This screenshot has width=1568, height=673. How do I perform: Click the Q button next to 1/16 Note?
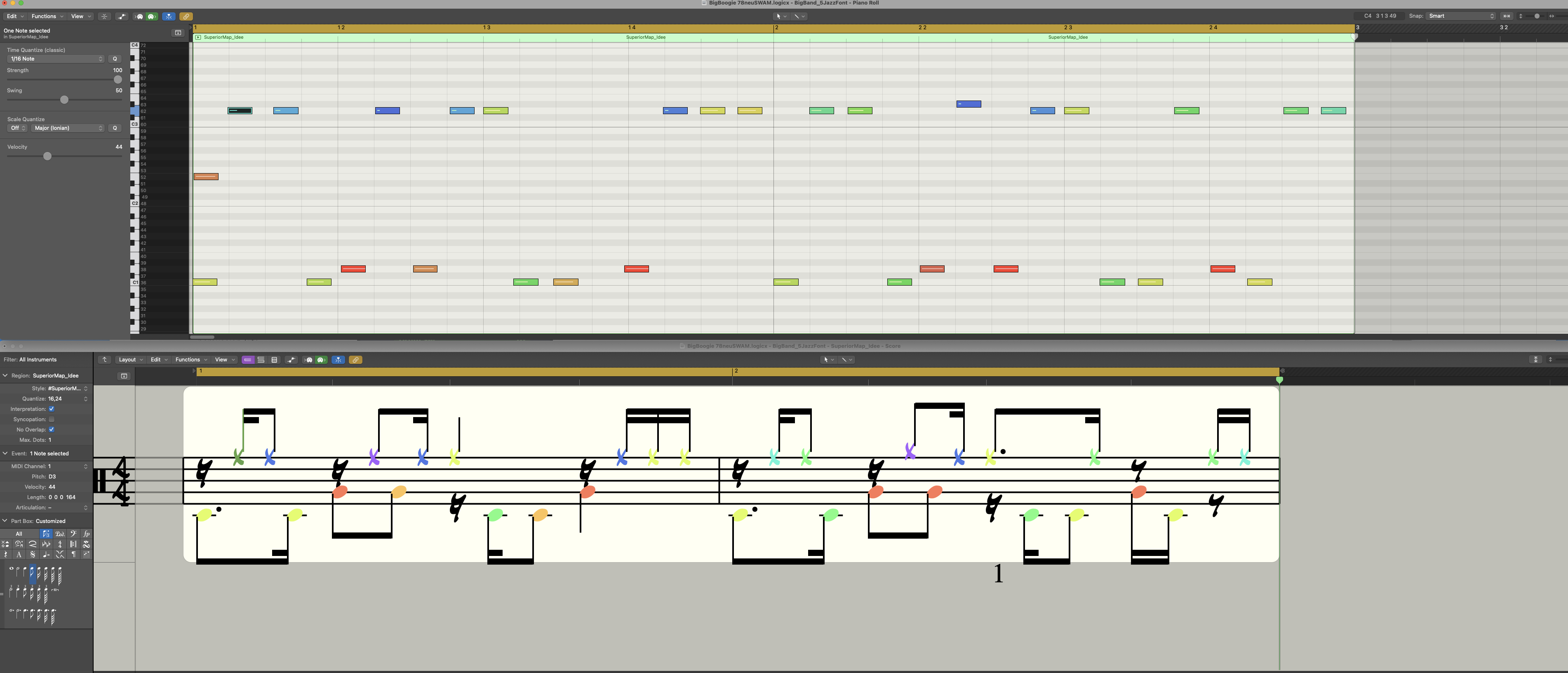coord(115,59)
